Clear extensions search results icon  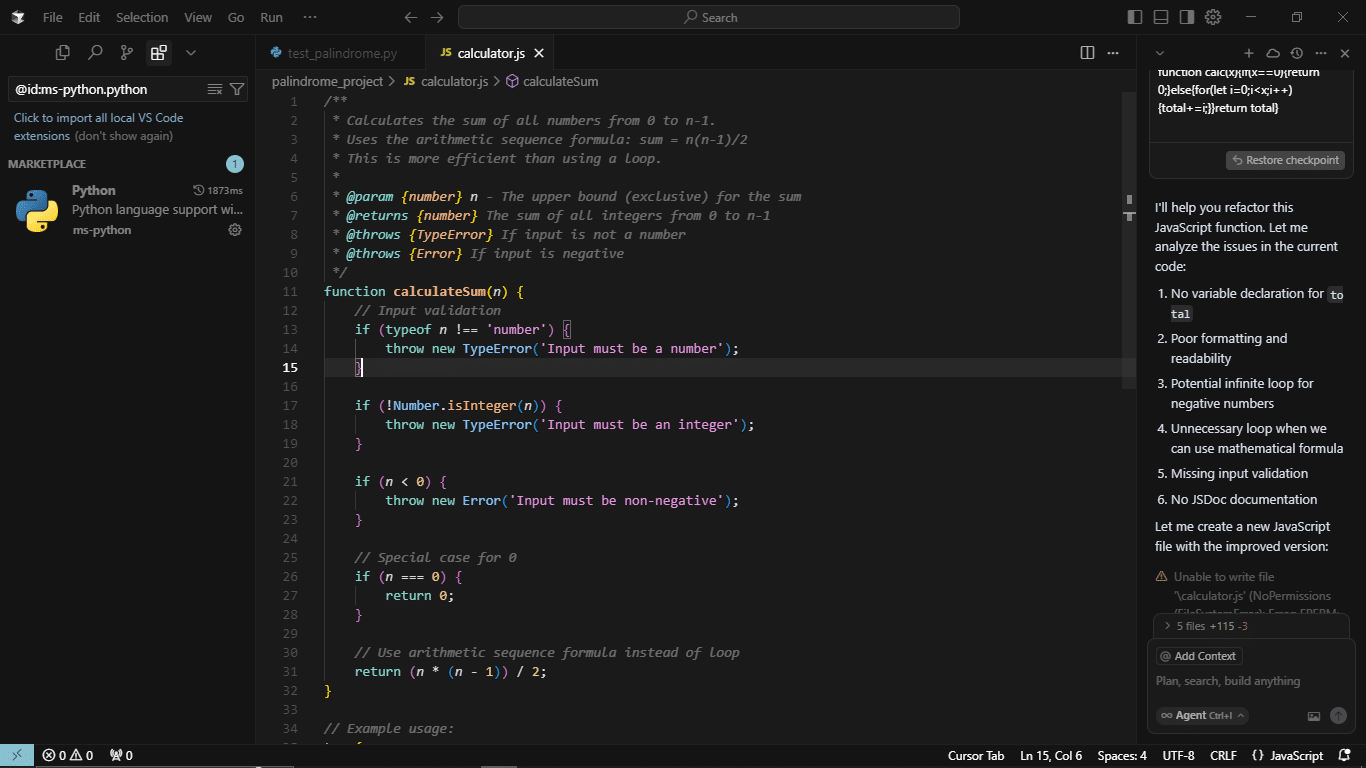214,89
